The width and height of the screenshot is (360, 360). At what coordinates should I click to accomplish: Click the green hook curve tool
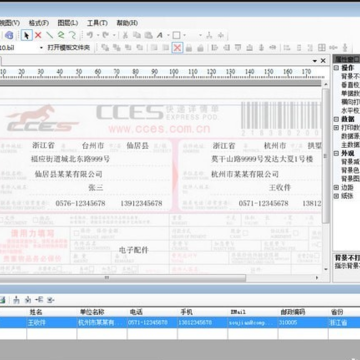click(72, 35)
